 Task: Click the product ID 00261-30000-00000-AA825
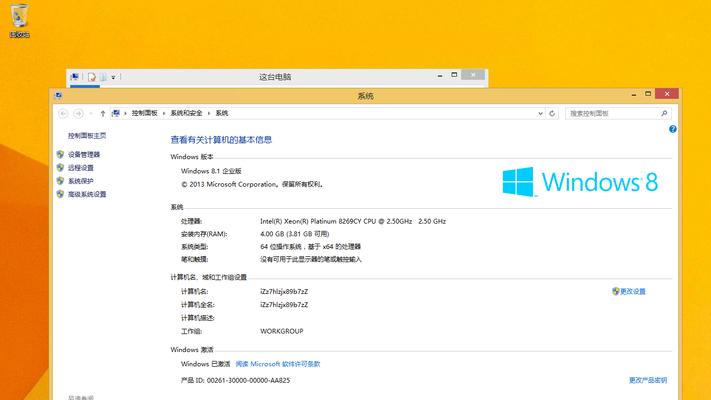click(x=248, y=380)
